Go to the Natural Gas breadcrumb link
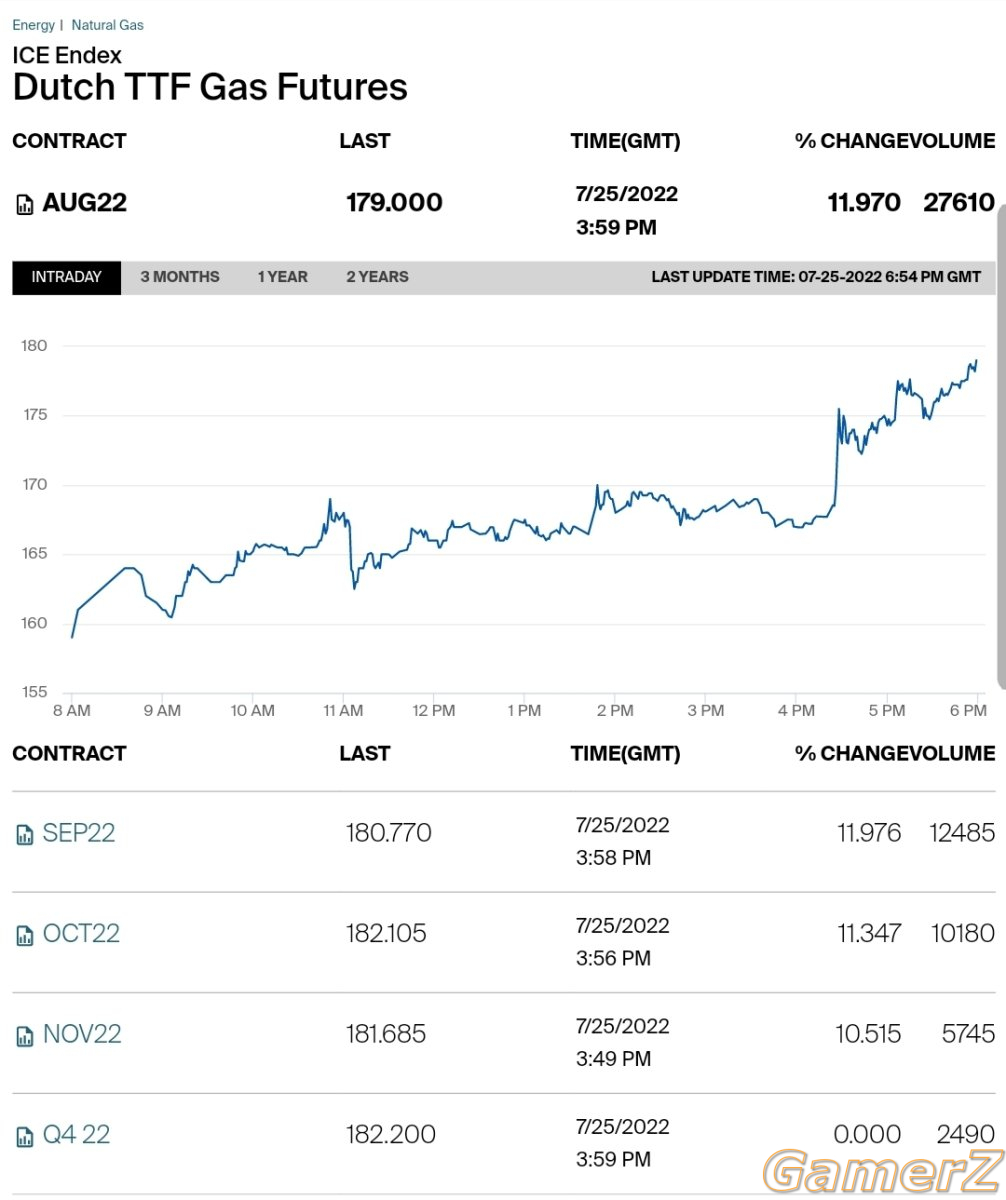1006x1200 pixels. (107, 25)
